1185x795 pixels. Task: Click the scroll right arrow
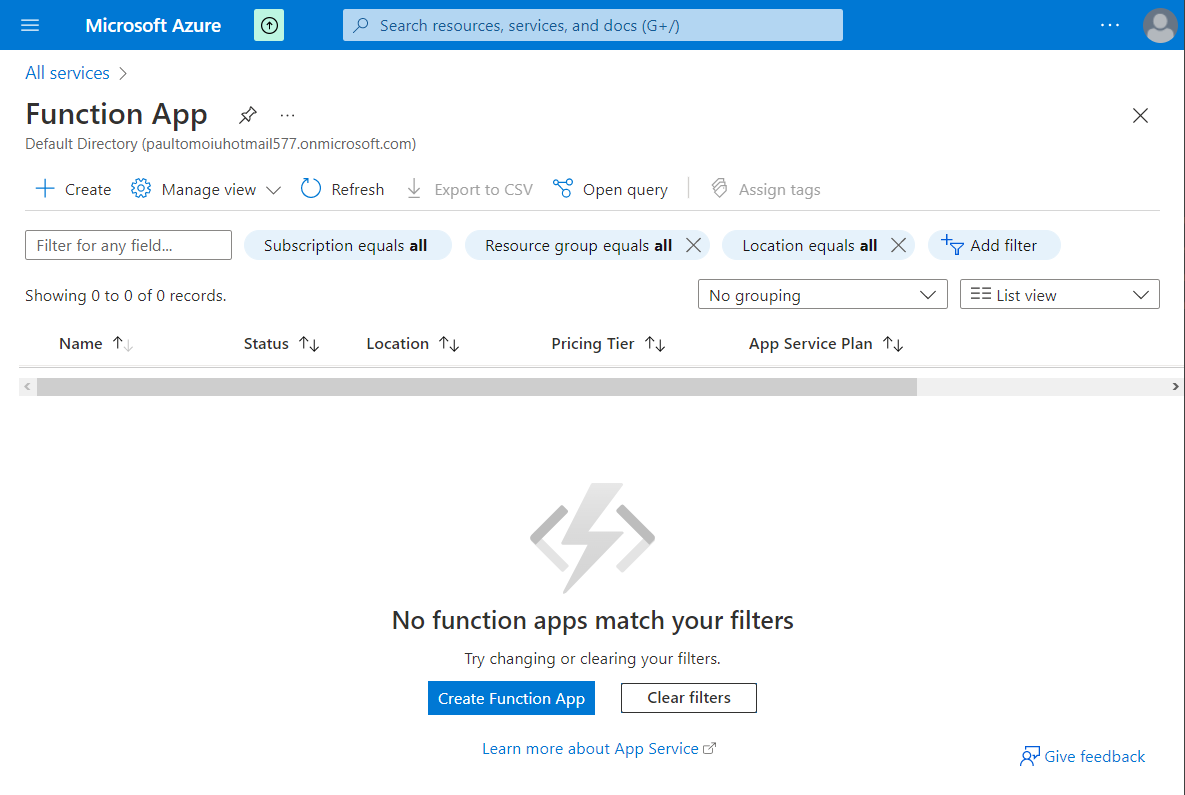pyautogui.click(x=1175, y=387)
